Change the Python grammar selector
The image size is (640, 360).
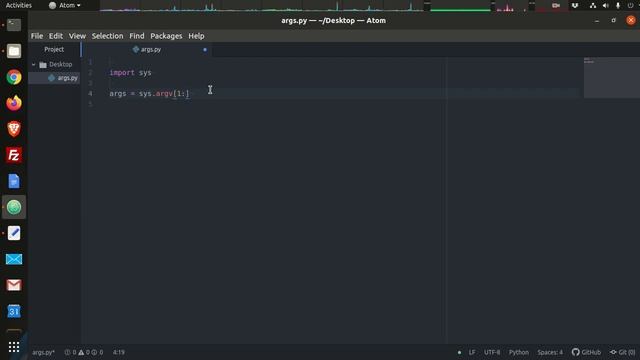(518, 352)
